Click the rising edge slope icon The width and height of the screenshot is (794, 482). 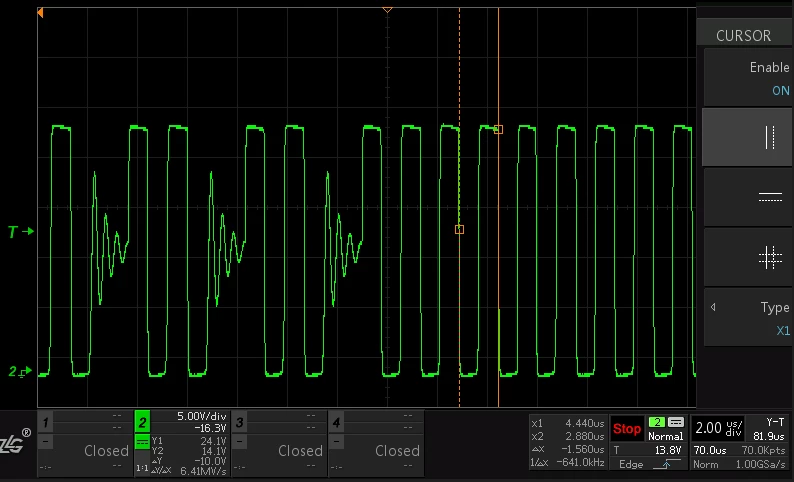[x=667, y=464]
